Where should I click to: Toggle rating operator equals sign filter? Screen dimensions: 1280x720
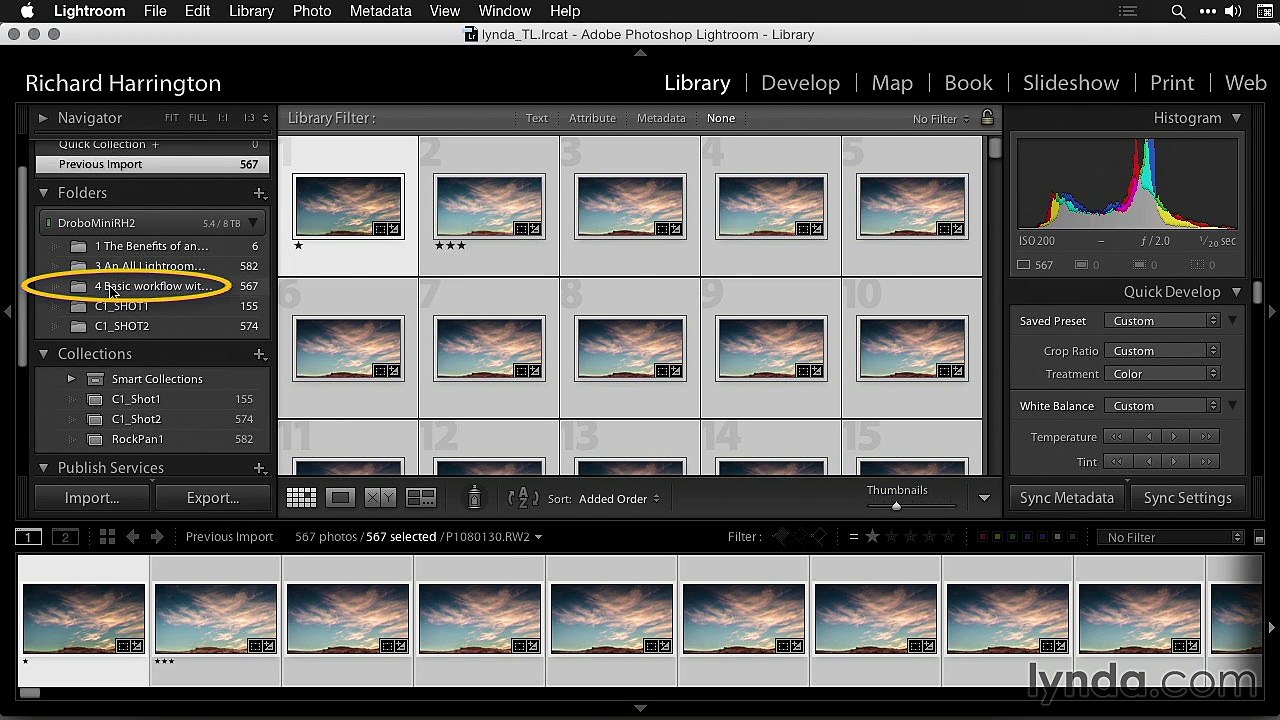point(853,537)
